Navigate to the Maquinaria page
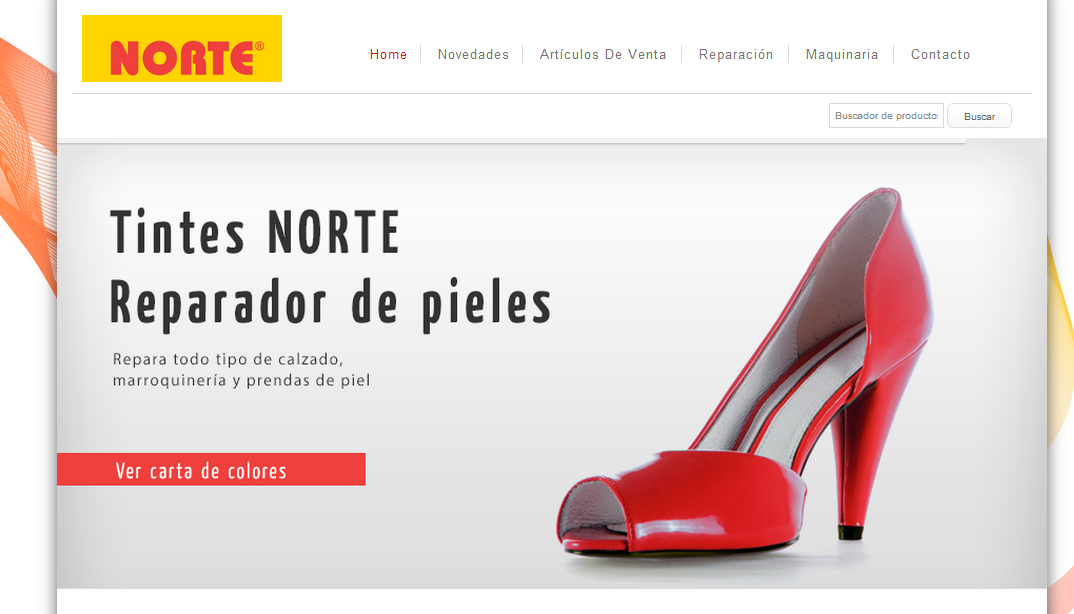This screenshot has width=1074, height=614. [x=842, y=54]
